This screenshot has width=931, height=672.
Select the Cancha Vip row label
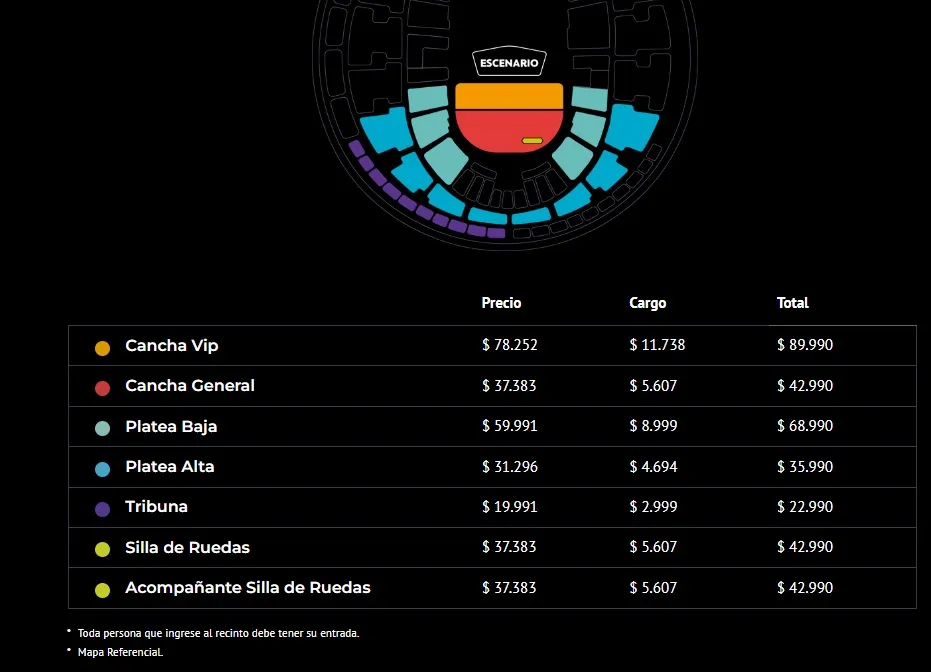(x=172, y=346)
